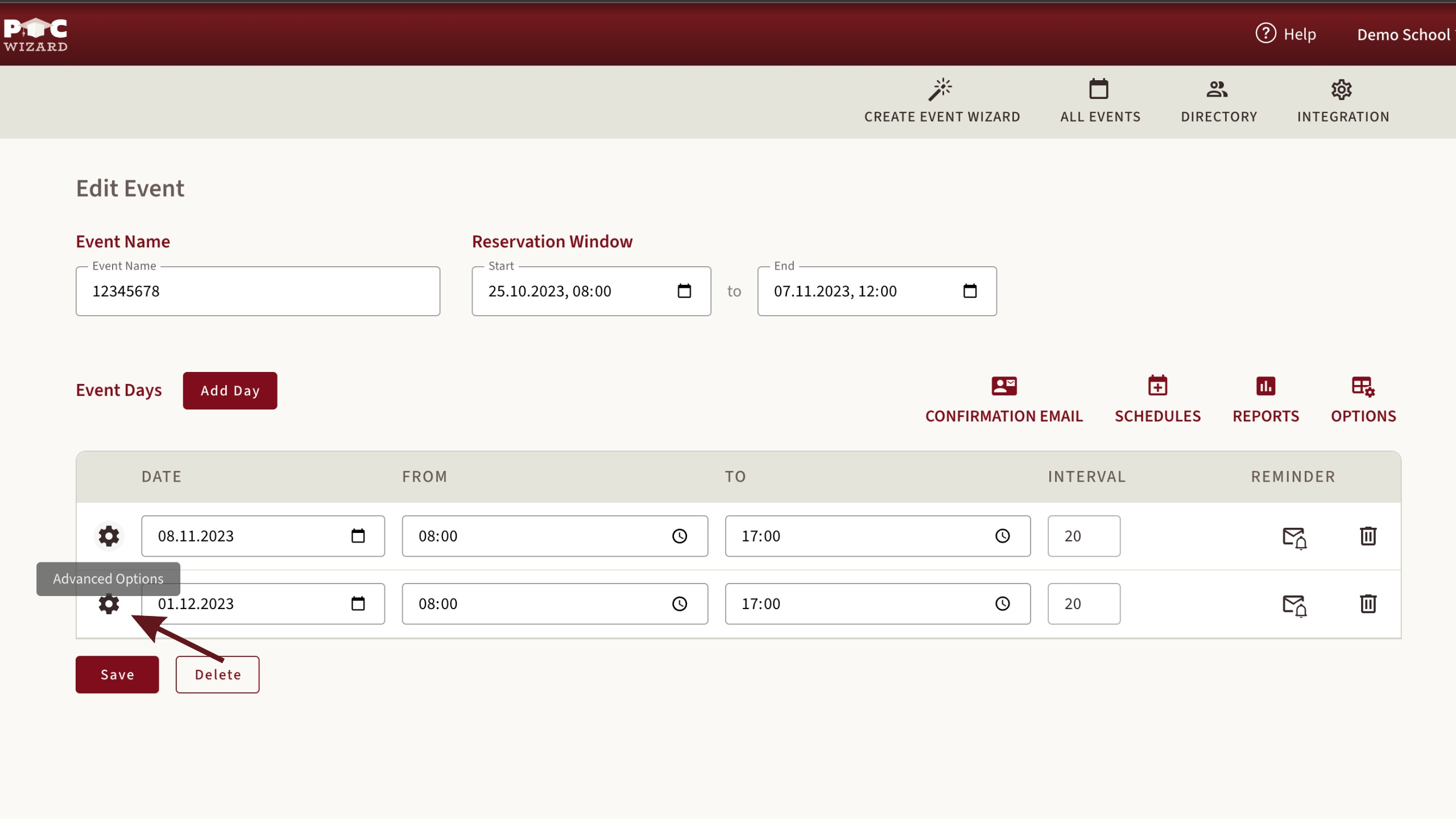The height and width of the screenshot is (819, 1456).
Task: Navigate to All Events
Action: 1100,101
